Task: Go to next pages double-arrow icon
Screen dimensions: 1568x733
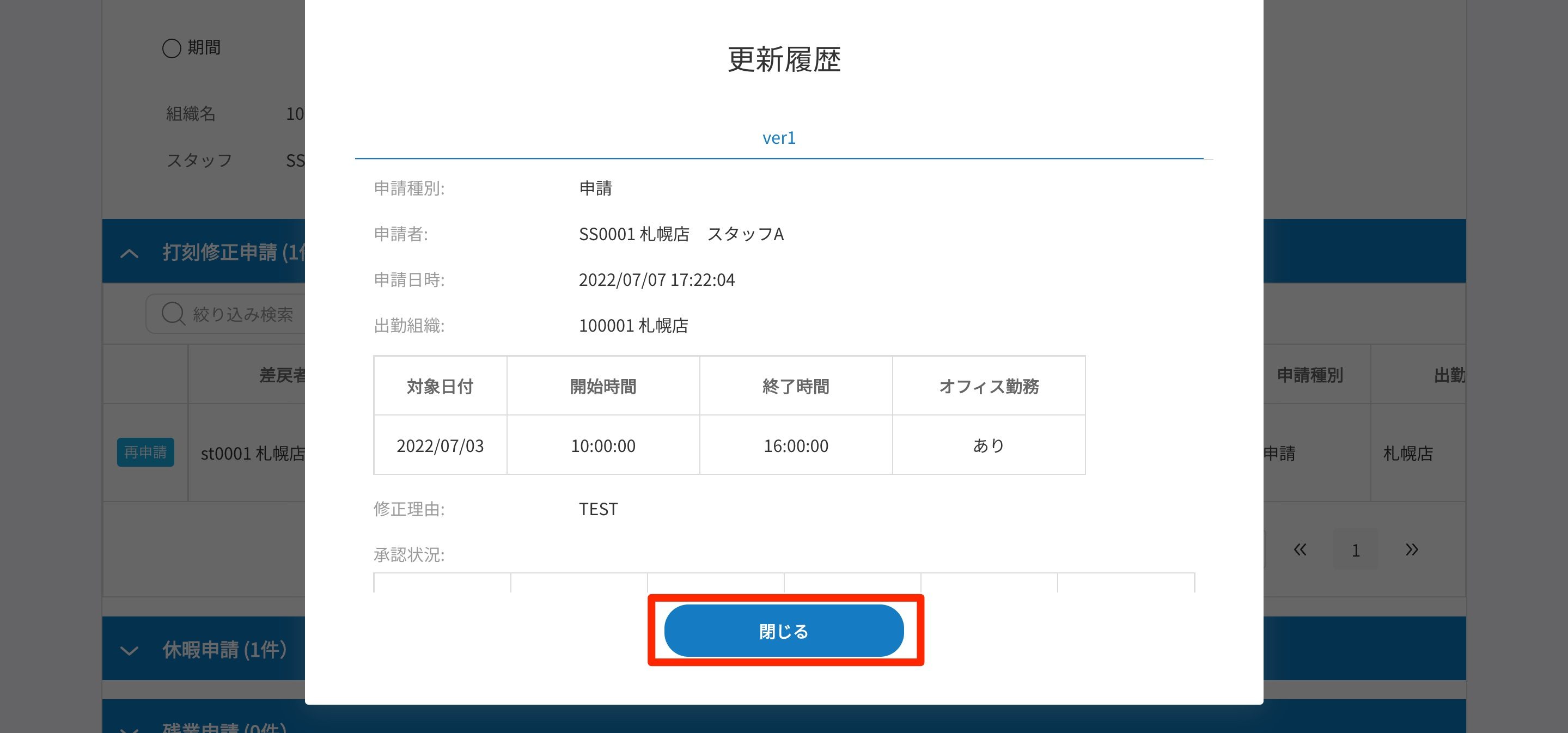Action: click(x=1412, y=550)
